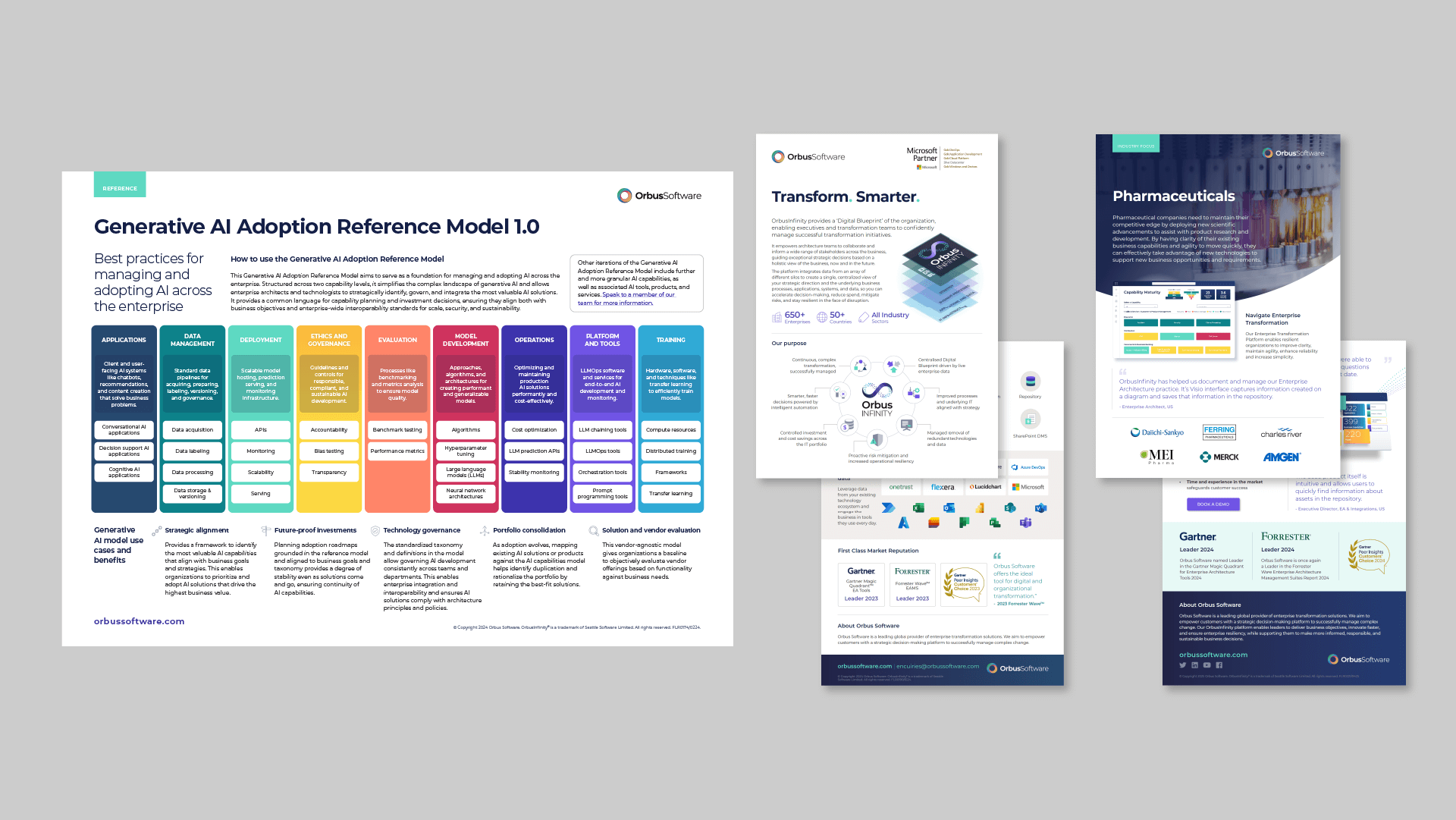Screen dimensions: 1456x820
Task: Click the Daiichi-Sankyo logo
Action: pyautogui.click(x=1157, y=432)
